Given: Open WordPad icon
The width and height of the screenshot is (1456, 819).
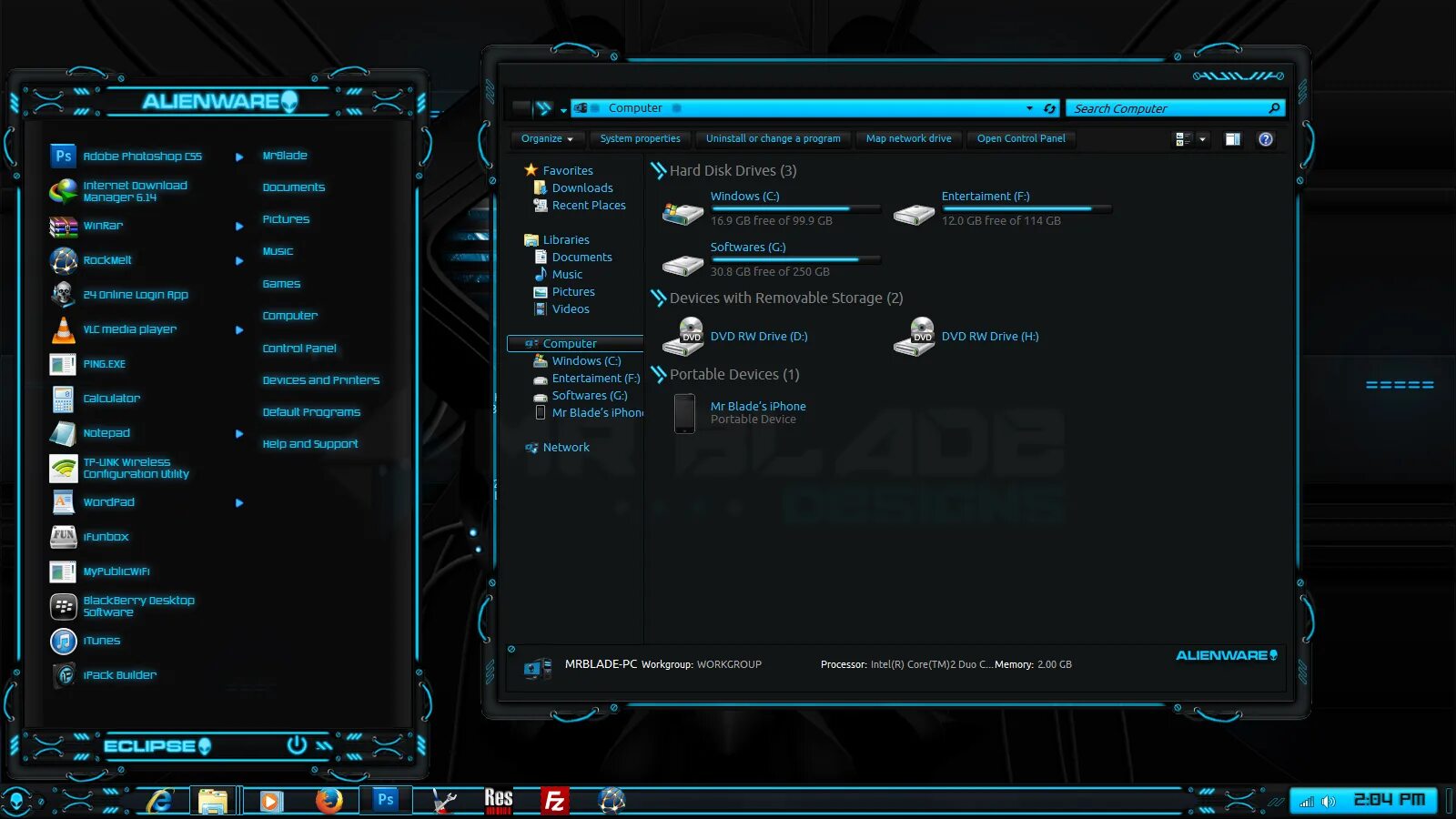Looking at the screenshot, I should click(x=63, y=502).
